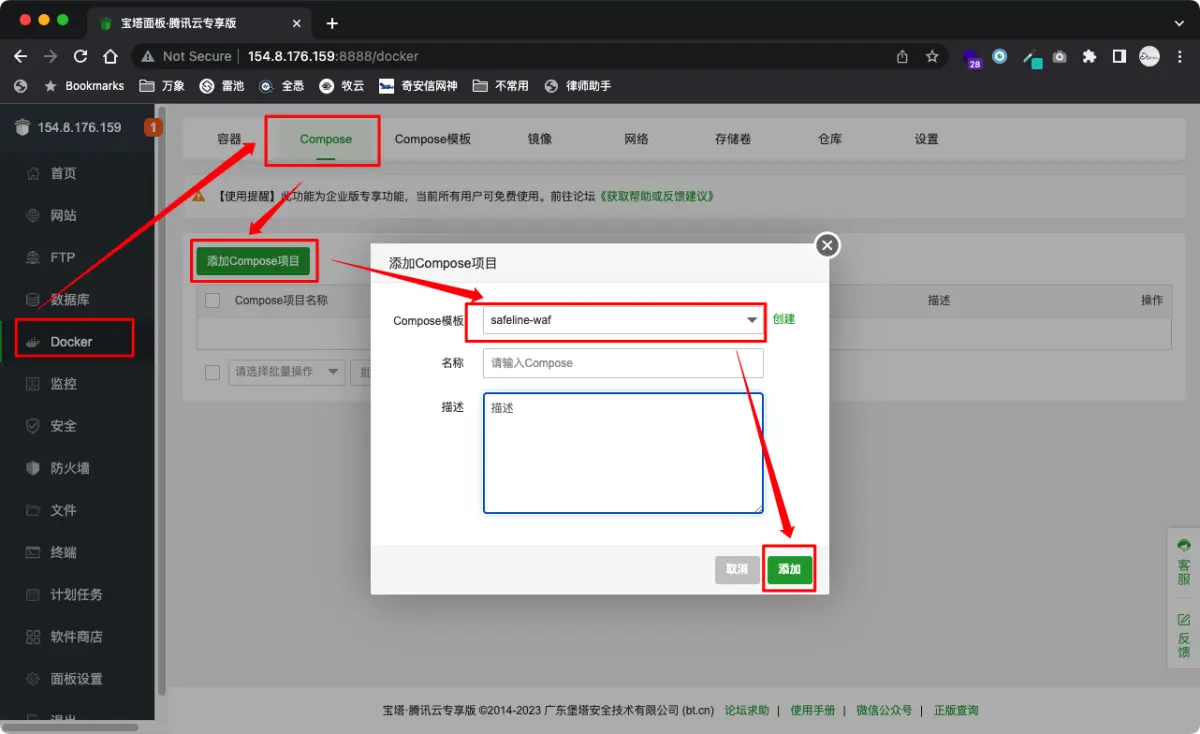This screenshot has width=1200, height=734.
Task: Select the Docker whale icon in sidebar
Action: click(x=33, y=342)
